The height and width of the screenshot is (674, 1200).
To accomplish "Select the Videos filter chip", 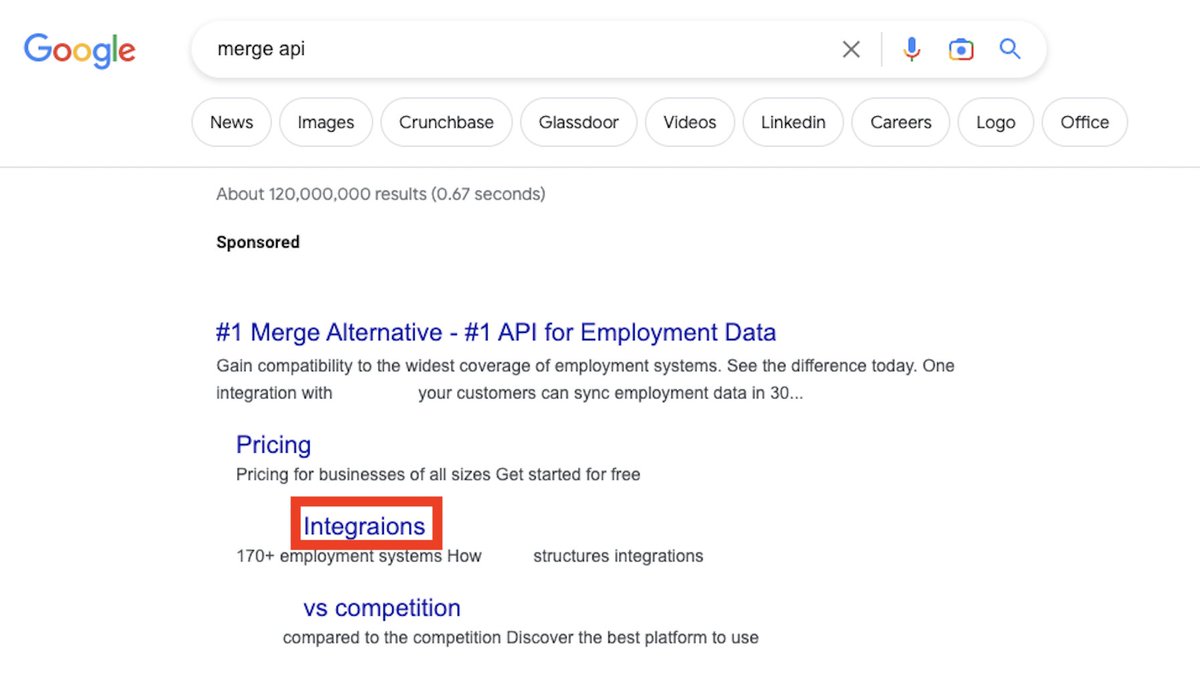I will tap(690, 123).
